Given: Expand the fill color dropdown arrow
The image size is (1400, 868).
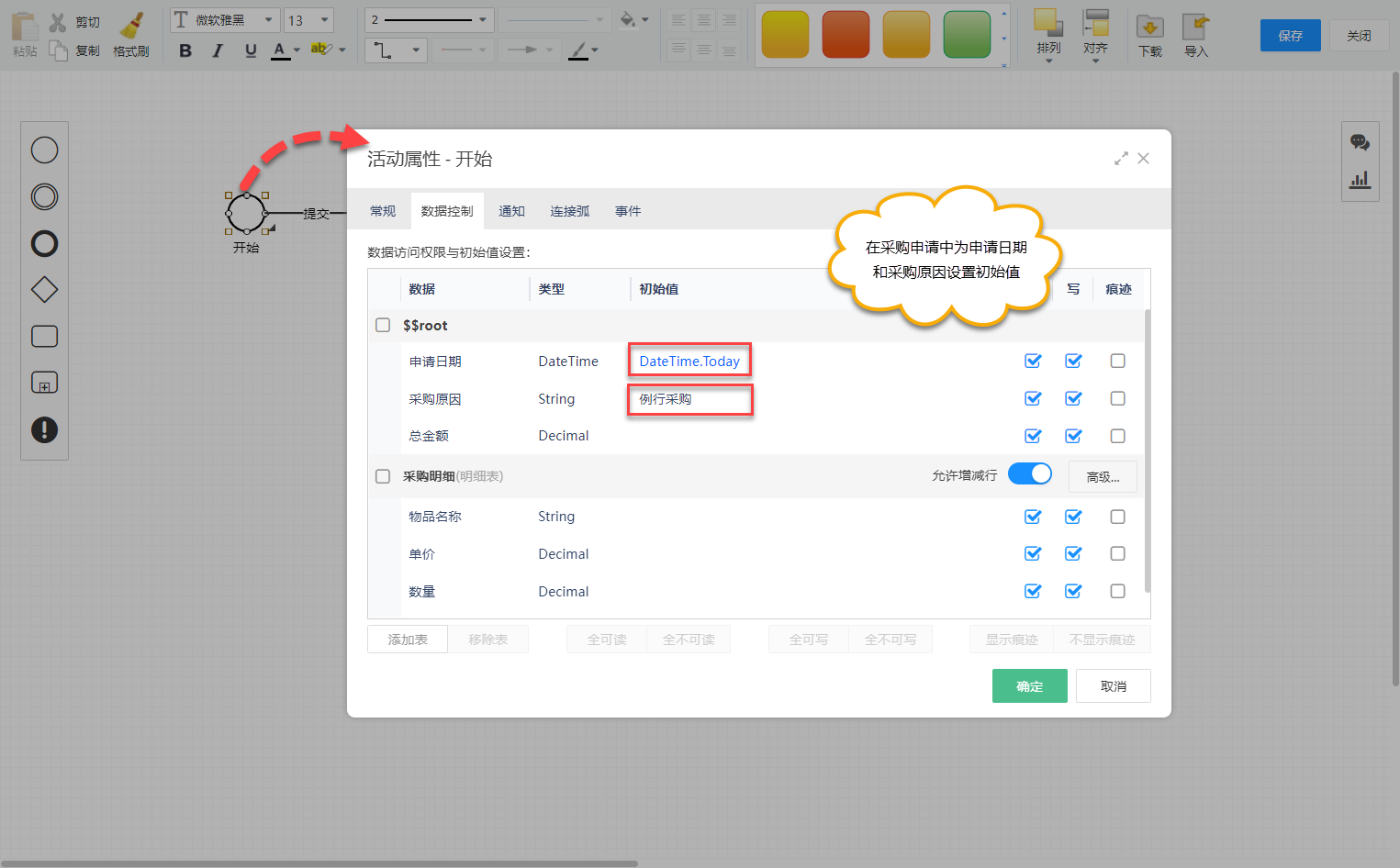Looking at the screenshot, I should pos(644,20).
